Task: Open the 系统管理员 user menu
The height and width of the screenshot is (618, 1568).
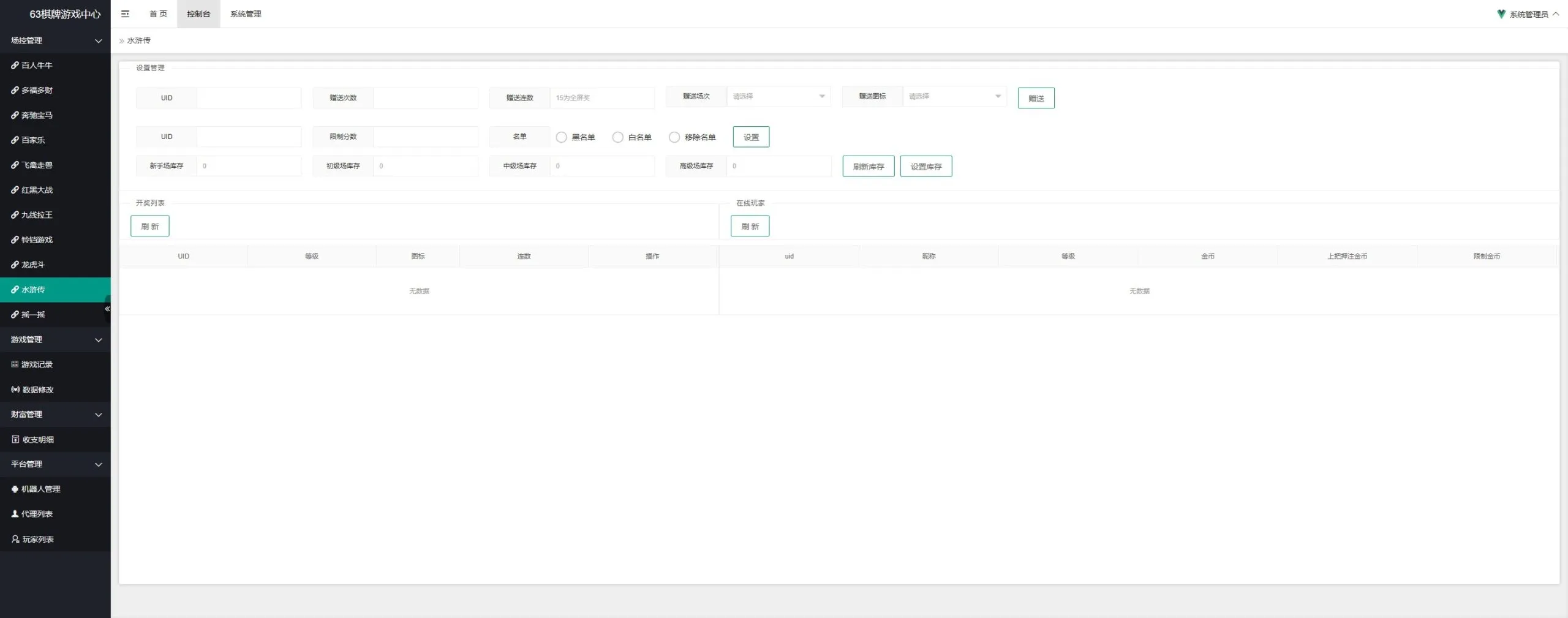Action: coord(1528,14)
